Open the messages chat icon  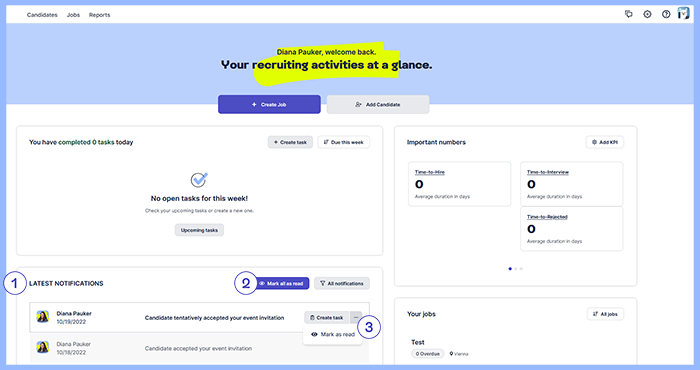[x=629, y=14]
